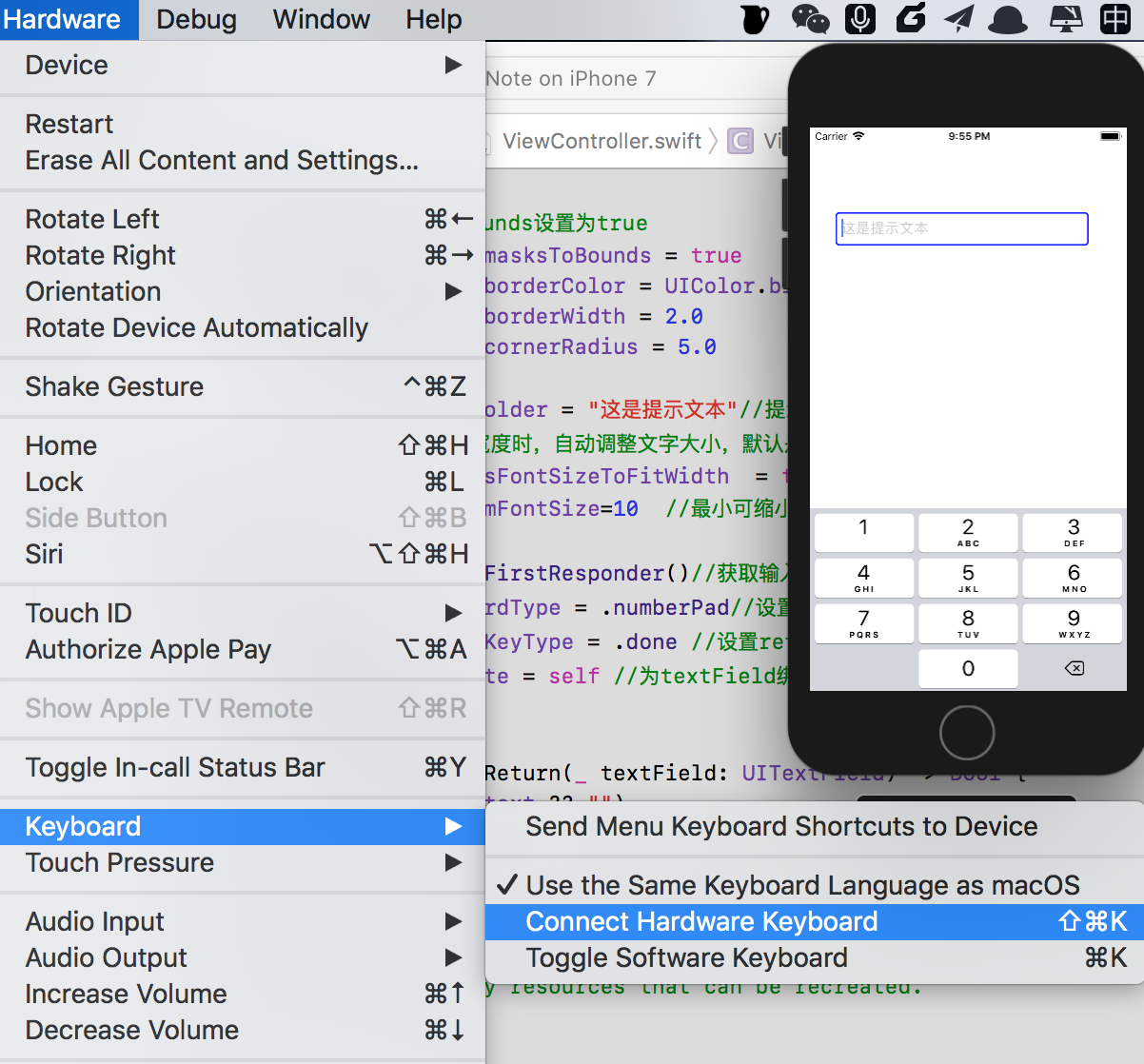Toggle Send Menu Keyboard Shortcuts to Device
The width and height of the screenshot is (1144, 1064).
tap(815, 826)
